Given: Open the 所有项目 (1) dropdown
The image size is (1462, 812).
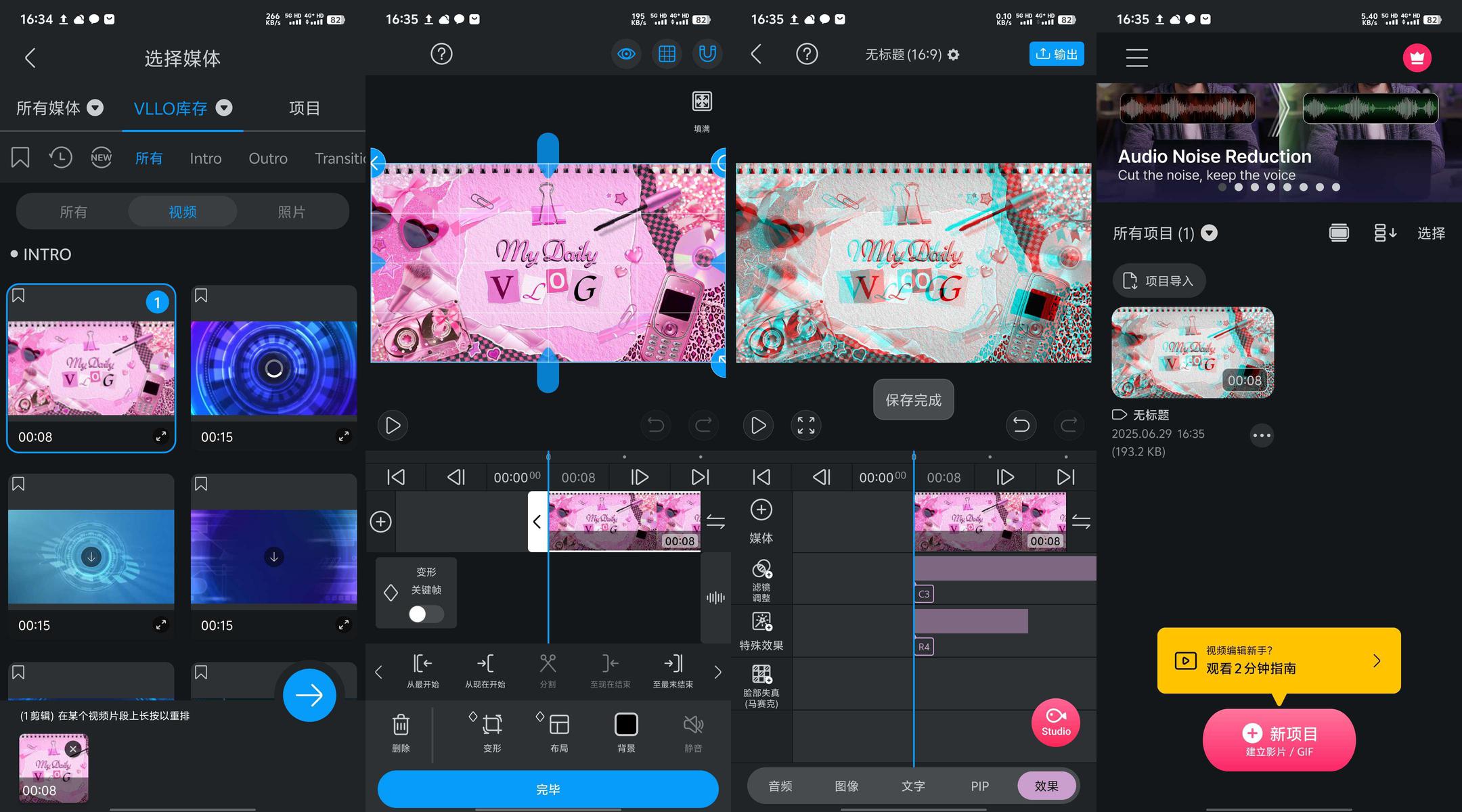Looking at the screenshot, I should (1209, 233).
